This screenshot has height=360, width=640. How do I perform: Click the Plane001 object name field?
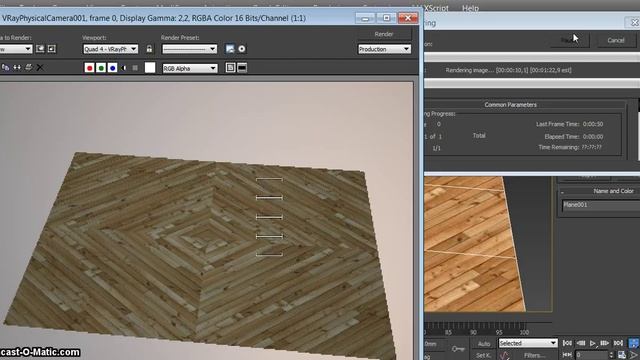[x=601, y=205]
